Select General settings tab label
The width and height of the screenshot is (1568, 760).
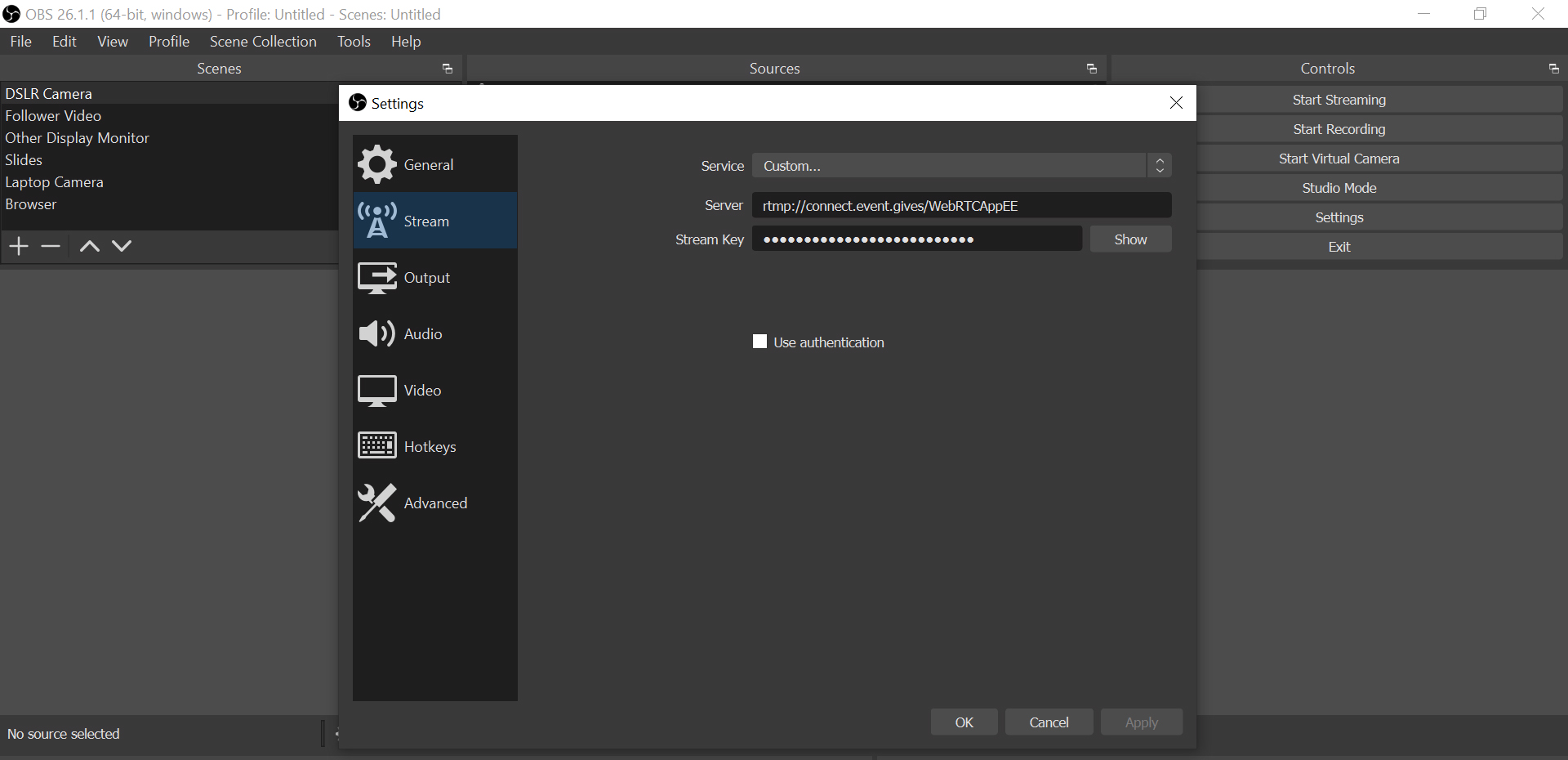pos(429,165)
